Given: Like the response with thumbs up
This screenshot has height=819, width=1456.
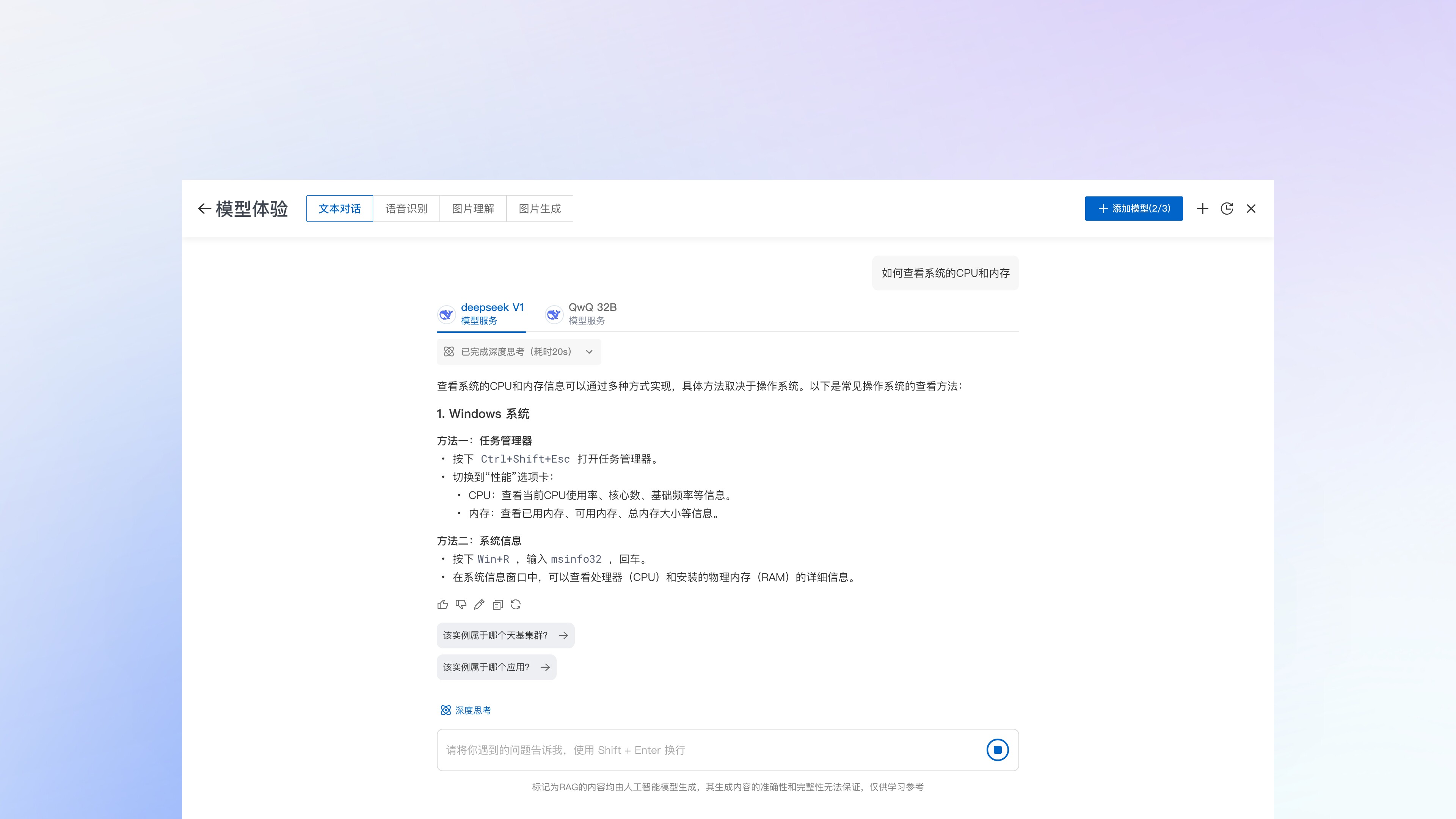Looking at the screenshot, I should [442, 605].
